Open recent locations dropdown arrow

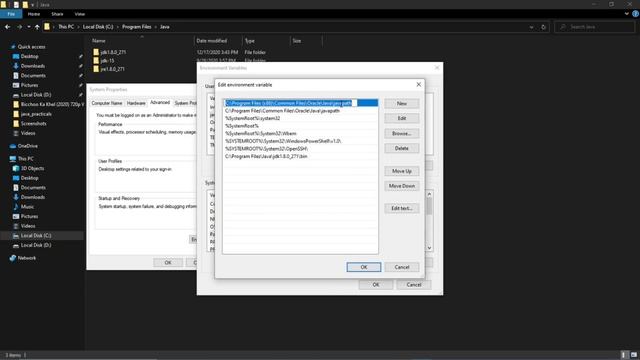coord(29,27)
